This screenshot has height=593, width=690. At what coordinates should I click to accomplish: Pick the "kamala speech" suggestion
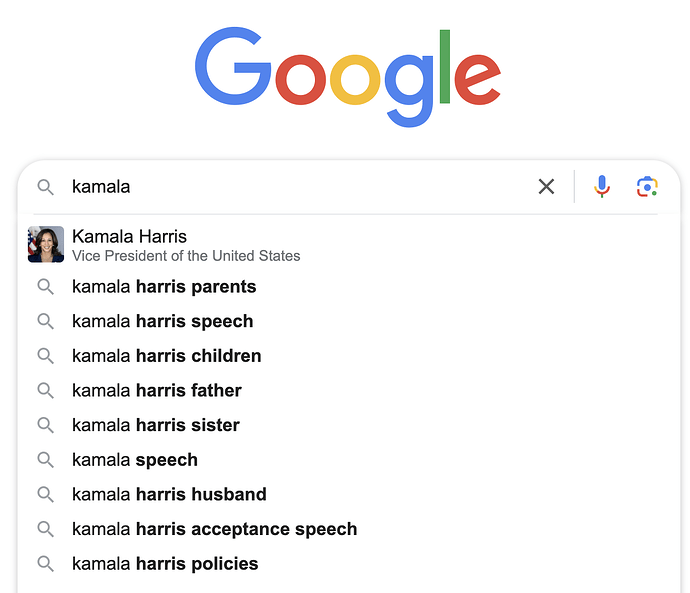coord(349,460)
